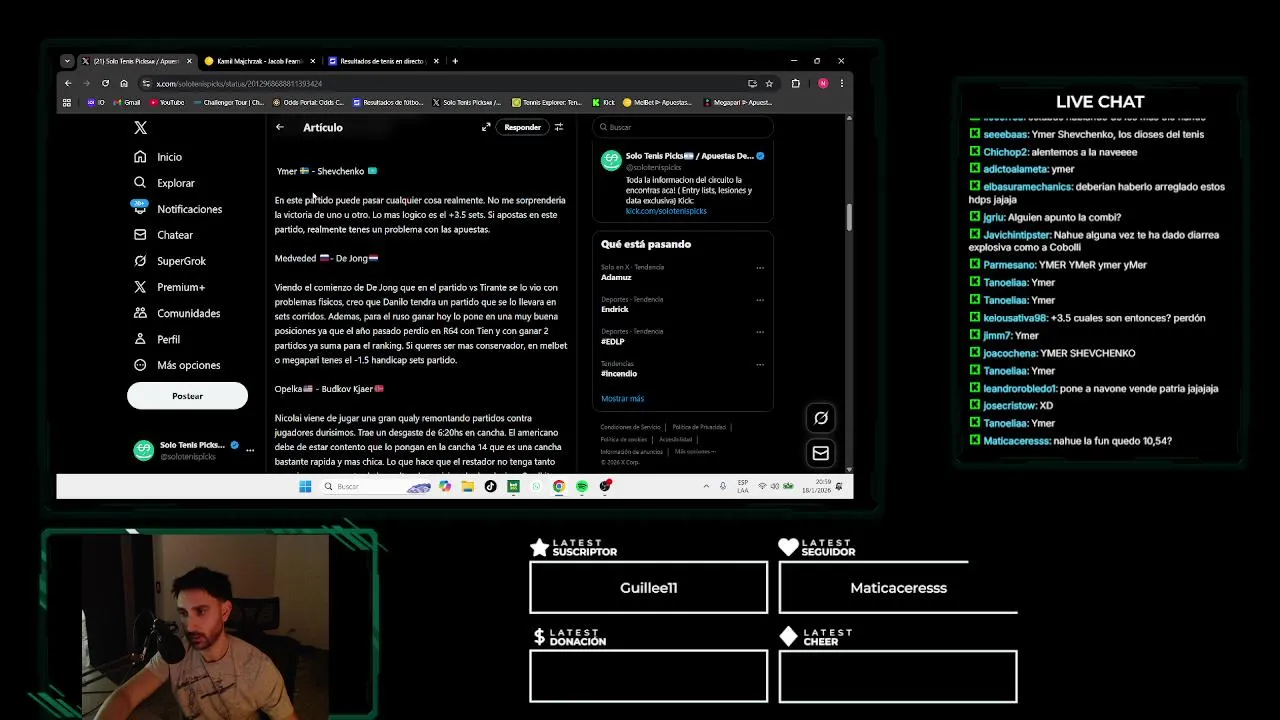Click the X Buscar search field
Viewport: 1280px width, 720px height.
click(683, 127)
